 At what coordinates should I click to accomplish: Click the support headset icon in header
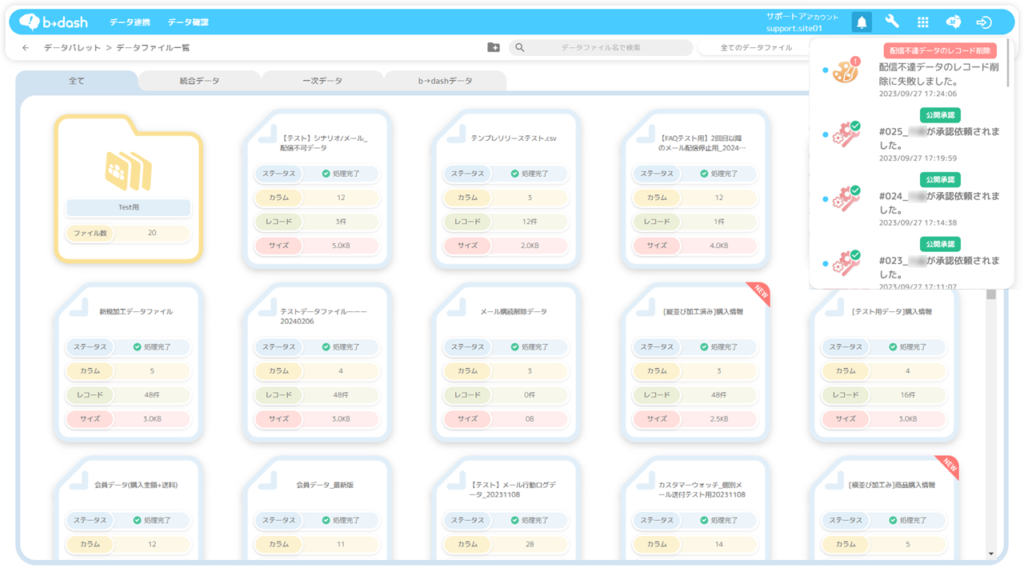click(x=953, y=22)
